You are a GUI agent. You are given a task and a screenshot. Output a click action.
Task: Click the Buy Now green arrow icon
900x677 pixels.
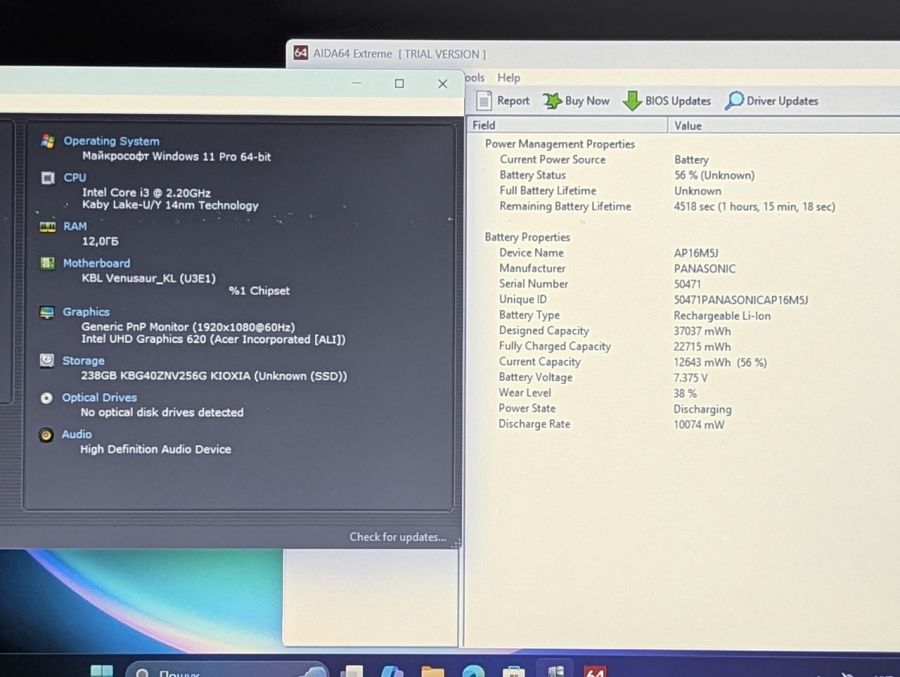click(x=552, y=100)
